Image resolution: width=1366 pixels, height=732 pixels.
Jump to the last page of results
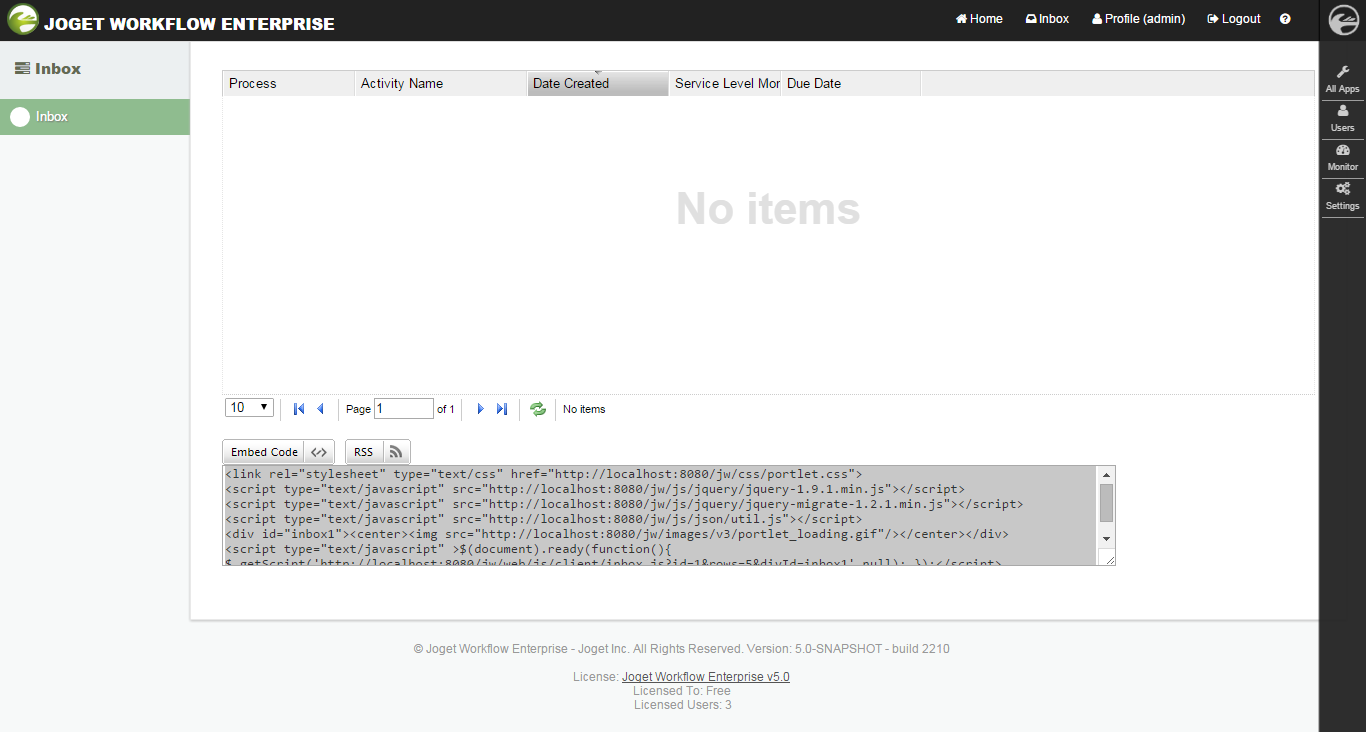tap(502, 409)
